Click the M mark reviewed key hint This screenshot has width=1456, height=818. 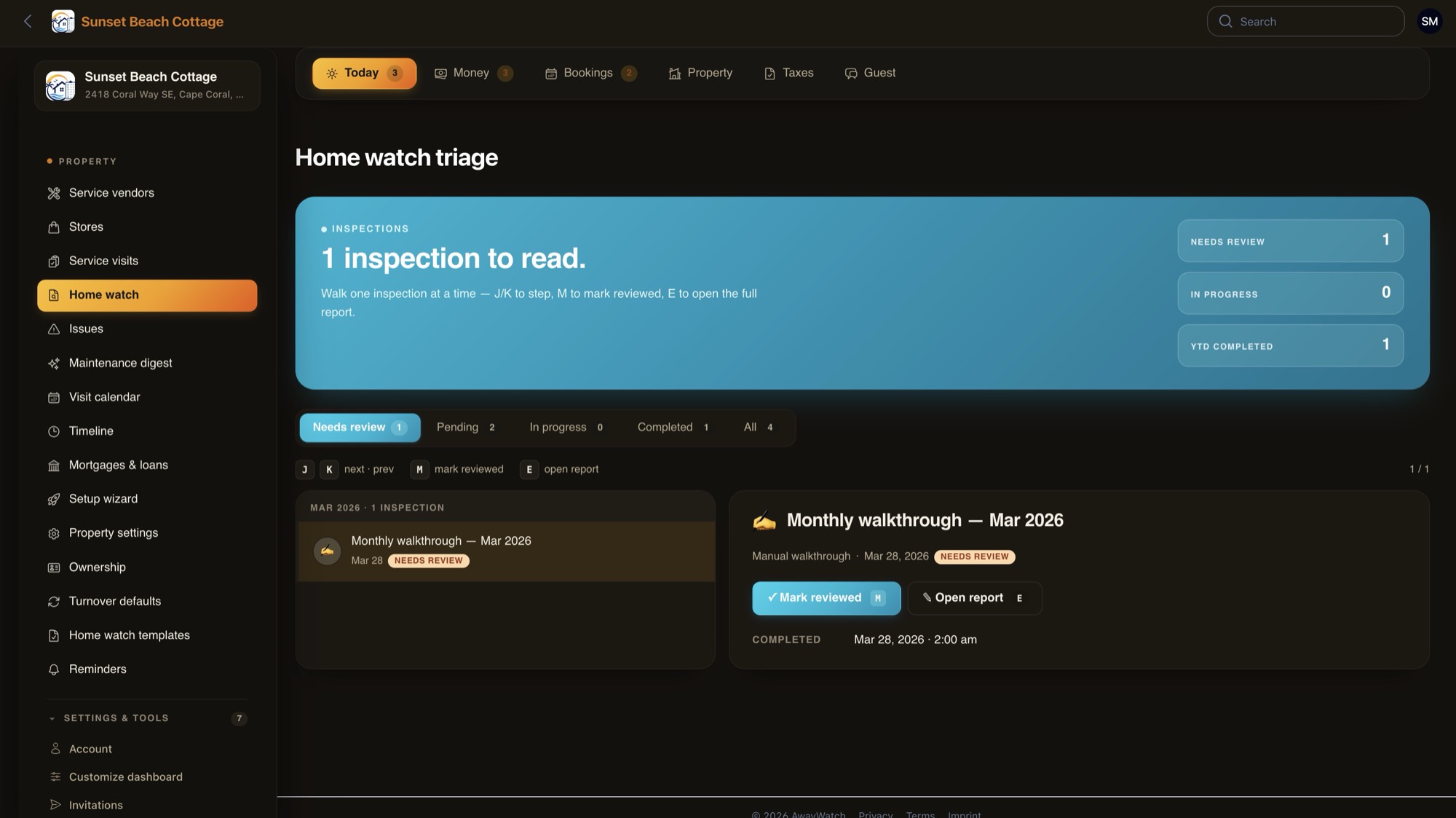coord(419,470)
